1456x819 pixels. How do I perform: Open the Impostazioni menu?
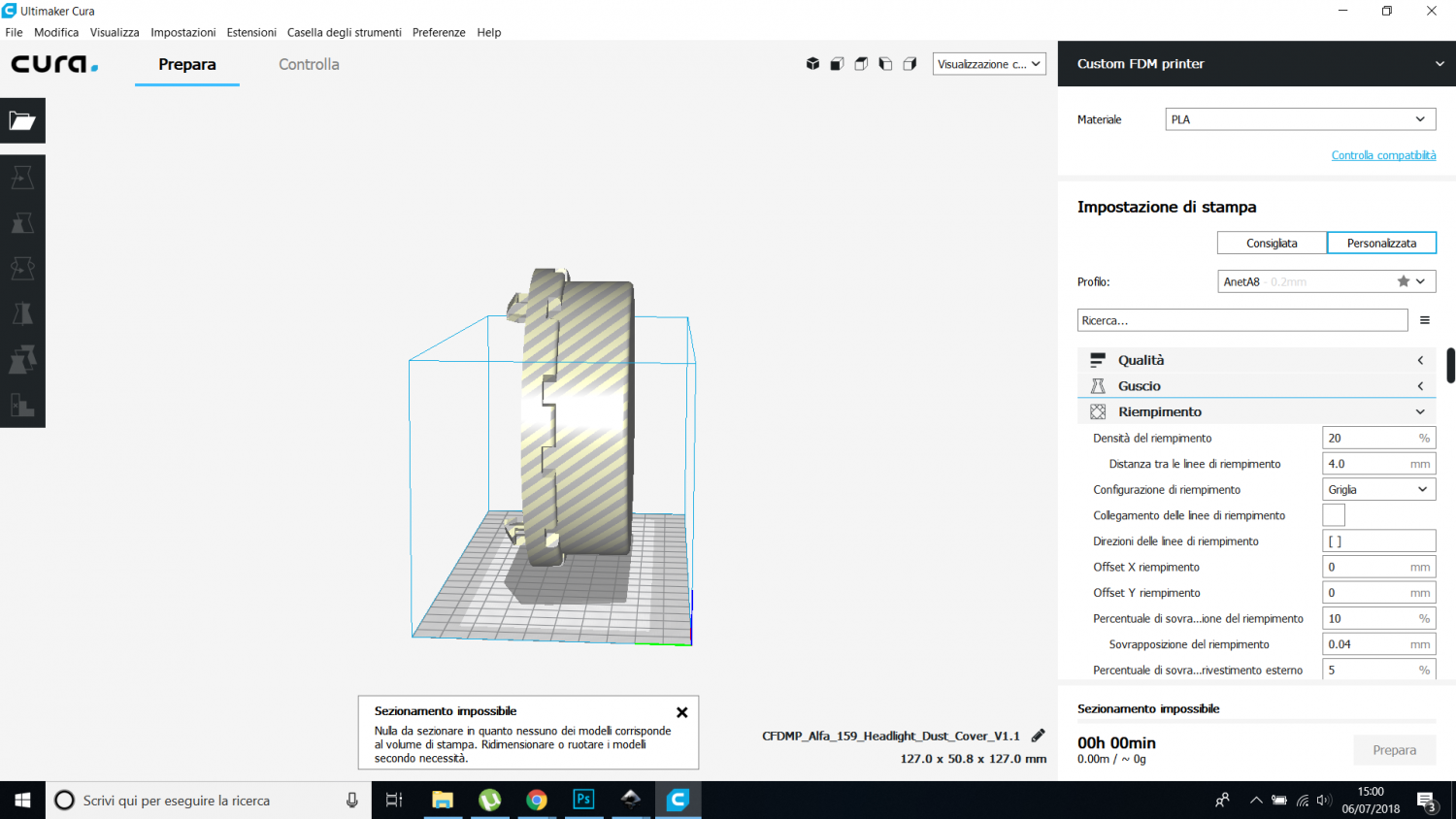point(183,32)
